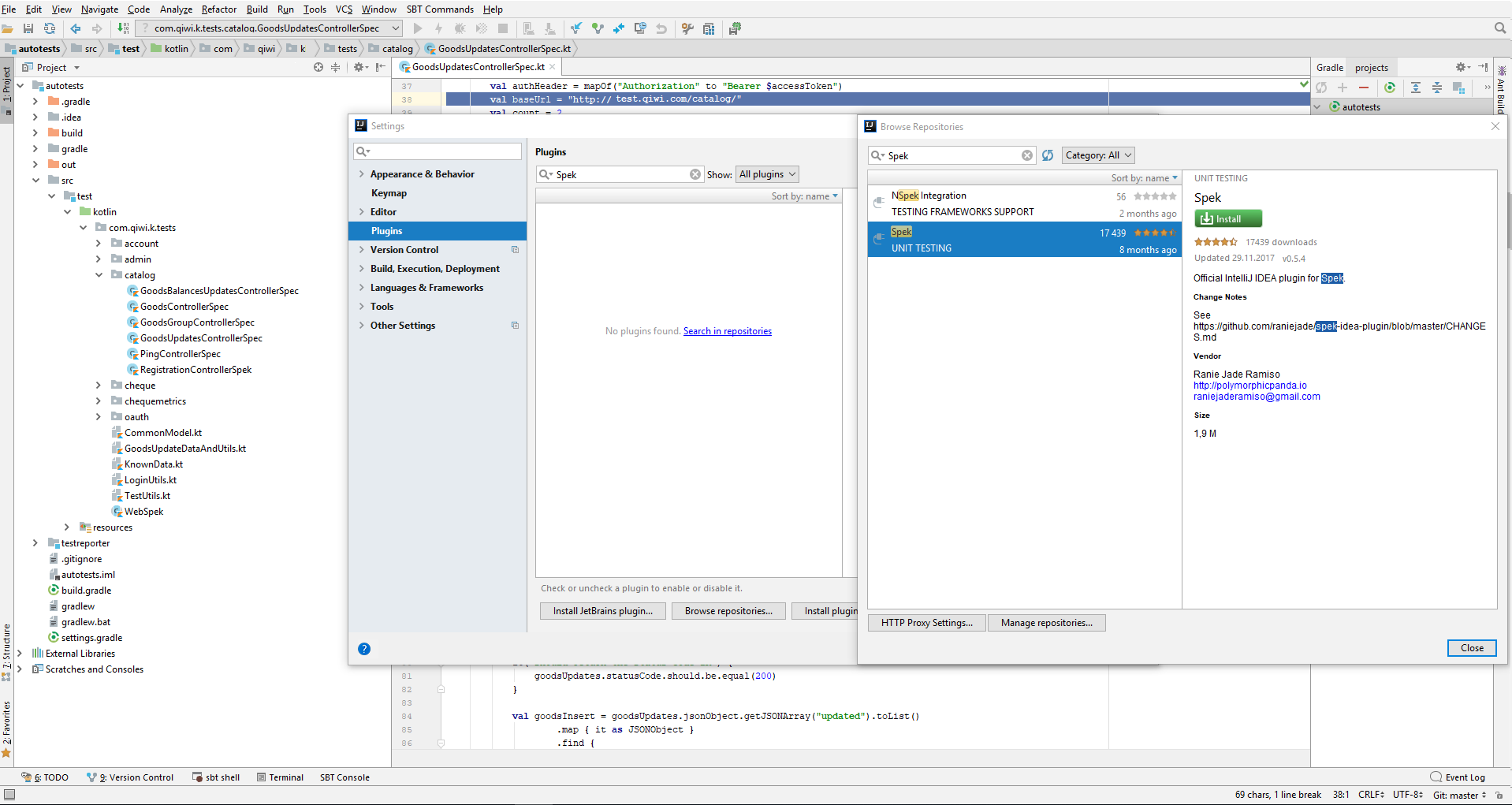Click Gradle Execute Task green icon
Viewport: 1512px width, 805px height.
[1390, 88]
